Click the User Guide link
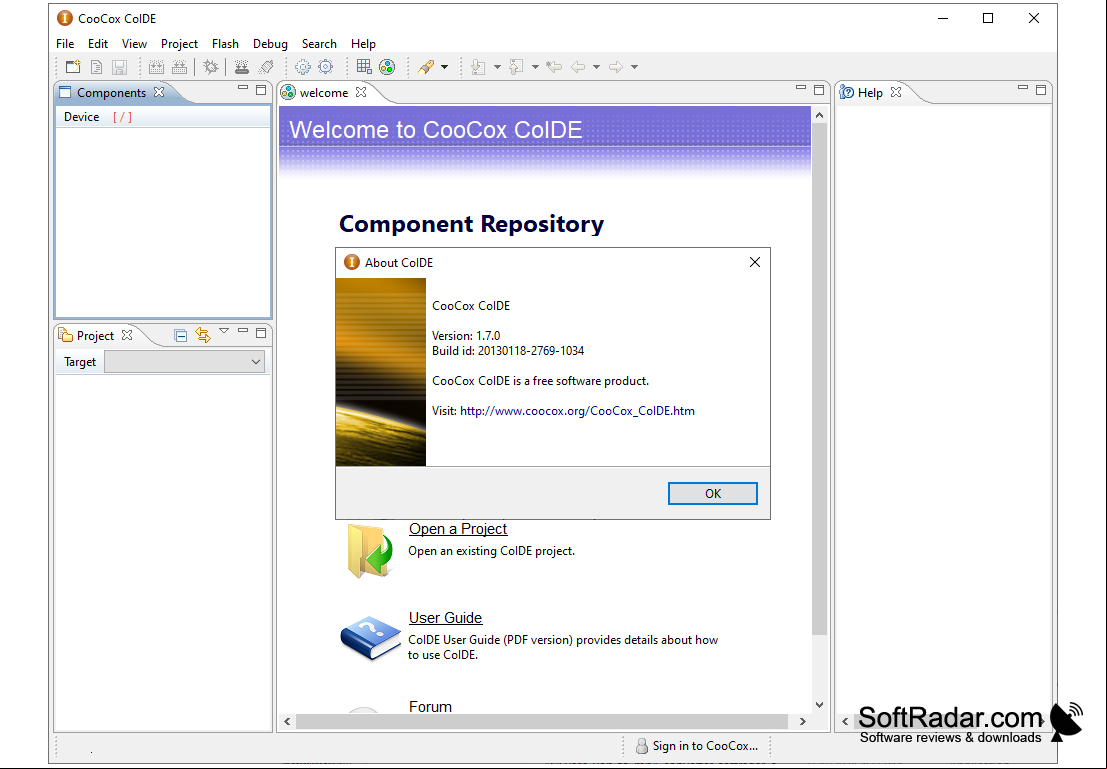This screenshot has height=769, width=1107. coord(445,618)
